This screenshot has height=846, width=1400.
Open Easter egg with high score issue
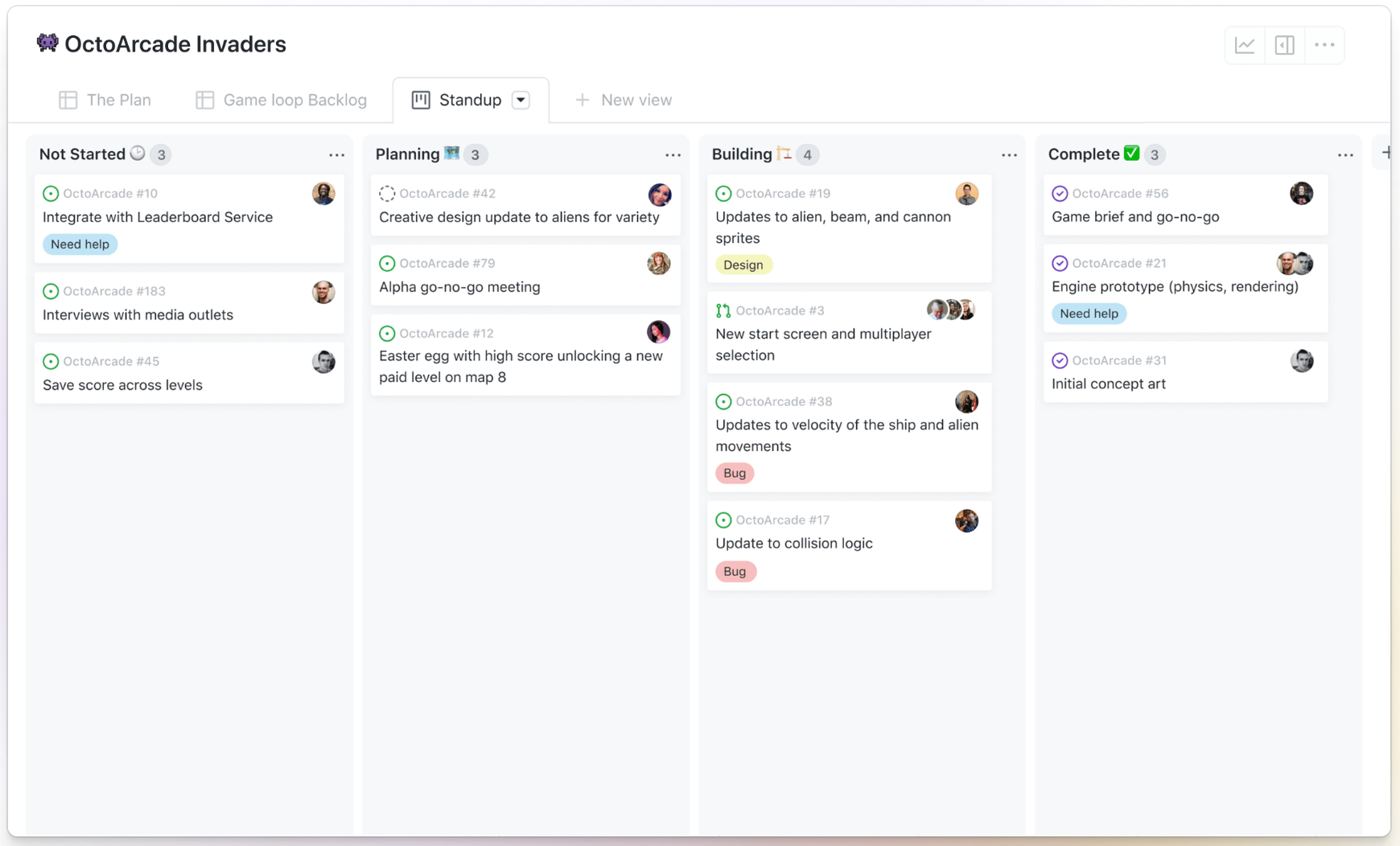coord(521,367)
